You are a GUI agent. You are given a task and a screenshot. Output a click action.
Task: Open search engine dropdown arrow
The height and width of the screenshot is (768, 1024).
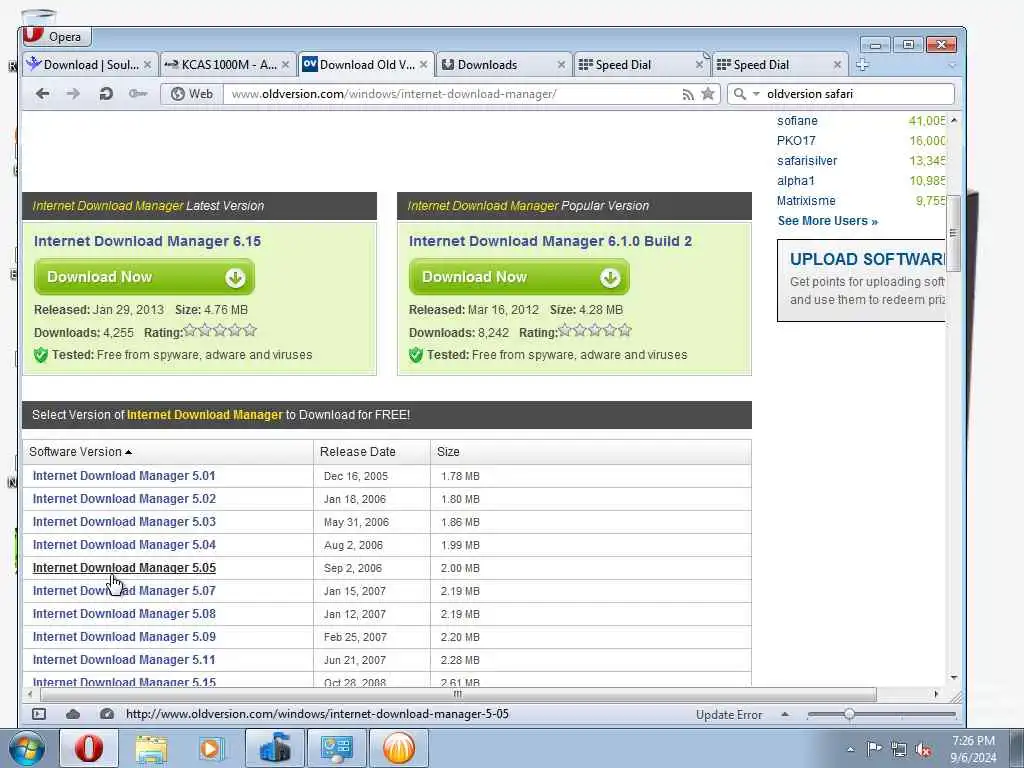coord(756,94)
